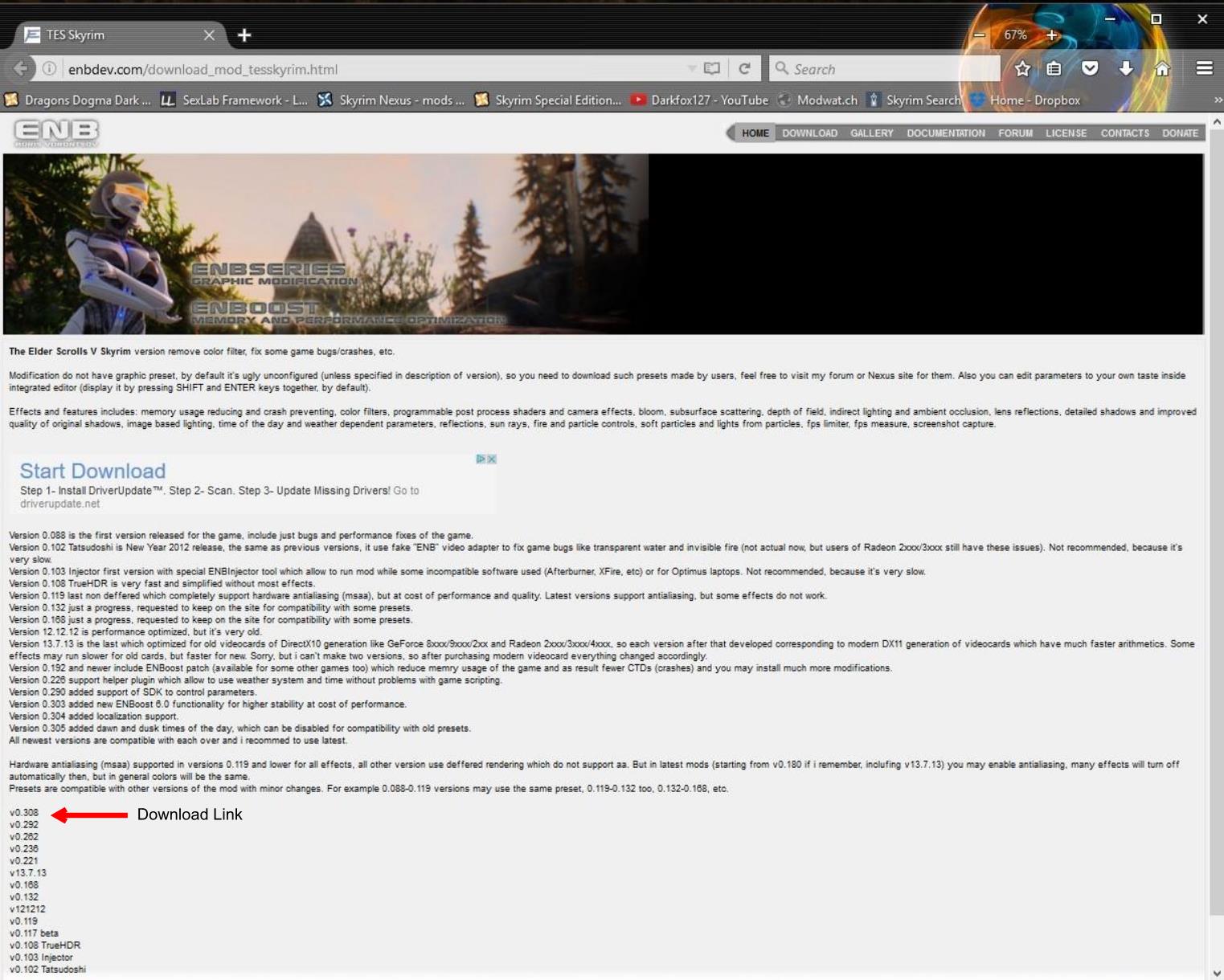Screen dimensions: 1224x980
Task: Open the v0.236 version link
Action: coord(24,849)
